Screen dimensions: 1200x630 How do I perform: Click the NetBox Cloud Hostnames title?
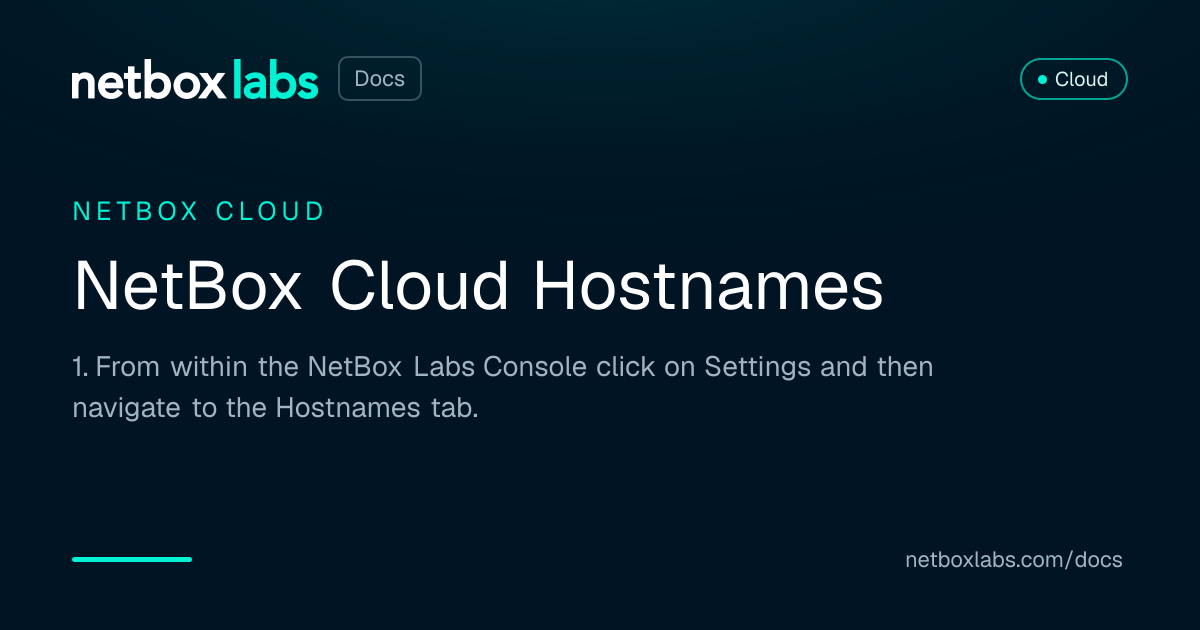478,287
